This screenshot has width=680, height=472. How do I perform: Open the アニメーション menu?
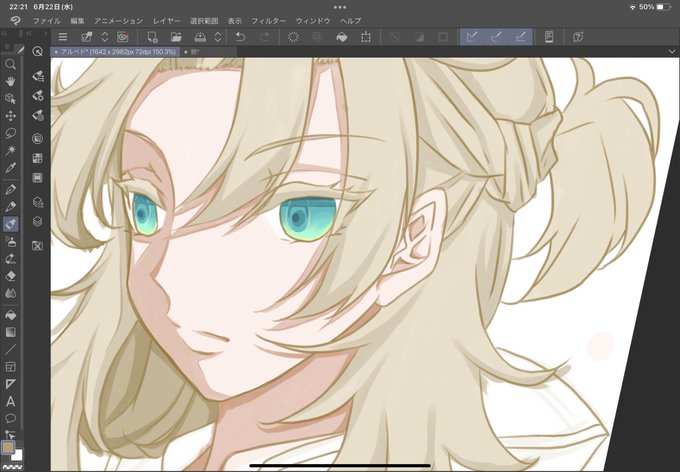[118, 20]
